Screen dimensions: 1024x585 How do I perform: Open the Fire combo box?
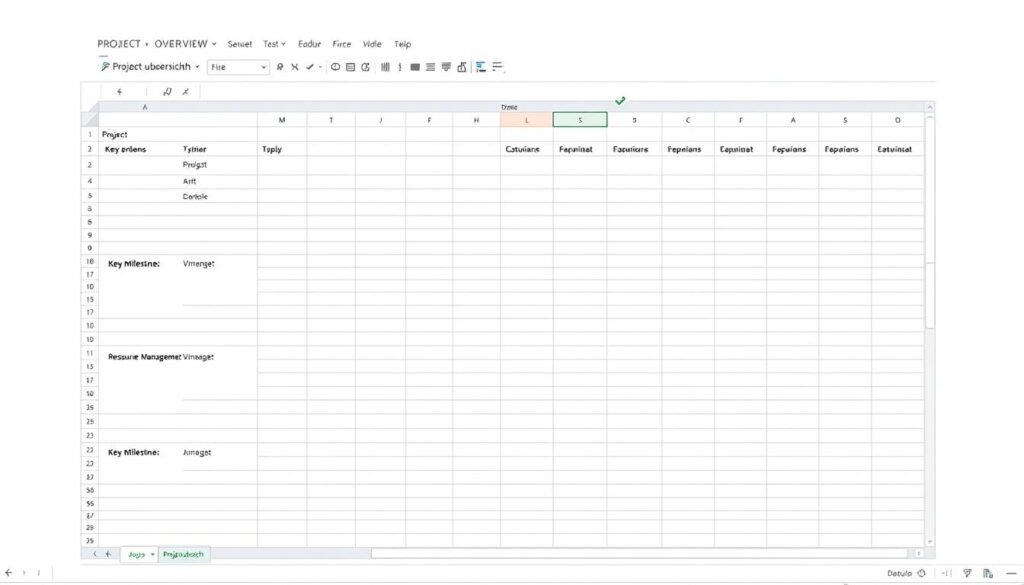click(238, 67)
